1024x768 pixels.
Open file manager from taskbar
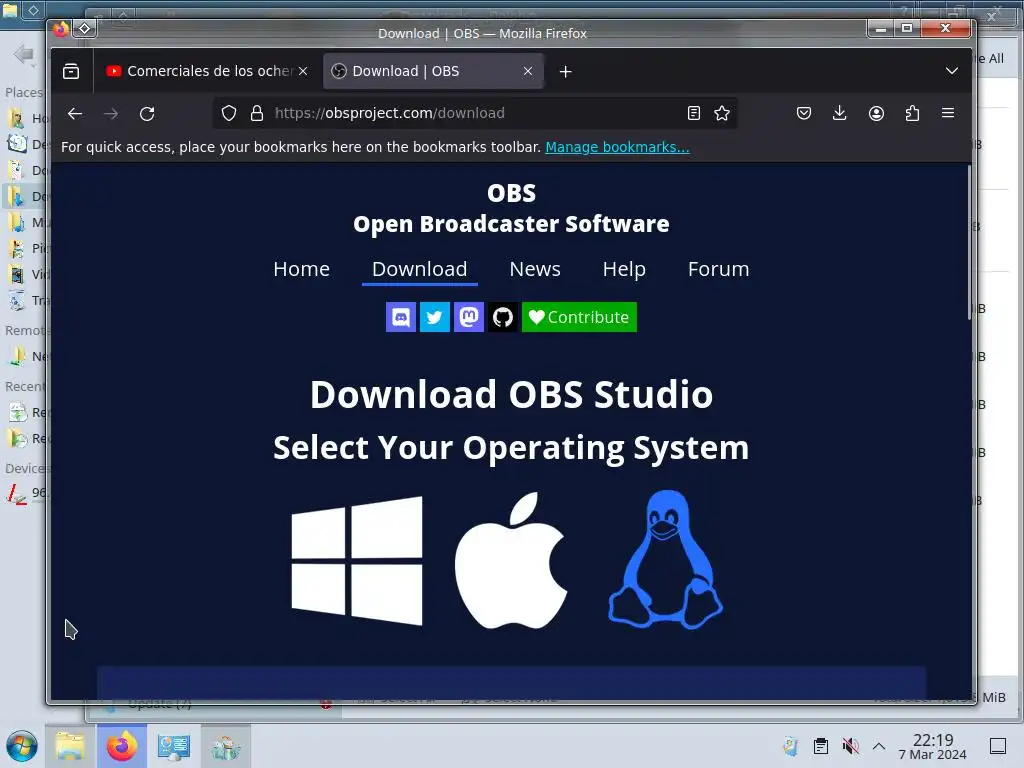point(70,746)
